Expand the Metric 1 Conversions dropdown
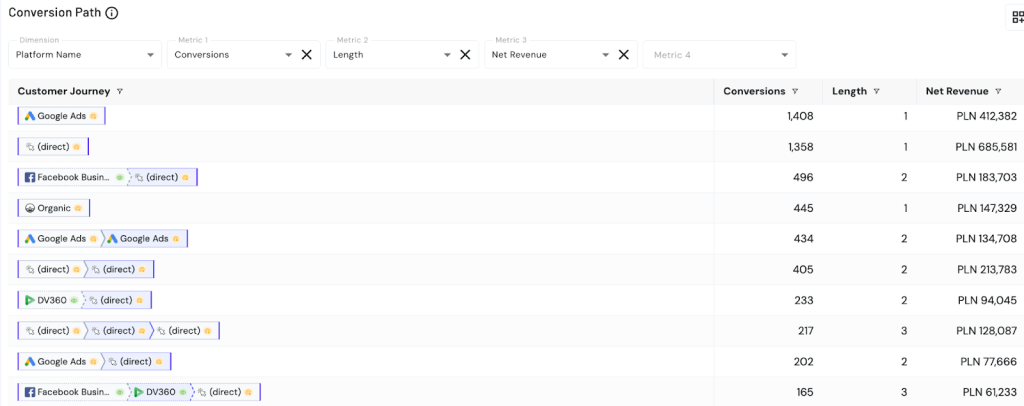Screen dimensions: 1024x406 click(288, 55)
